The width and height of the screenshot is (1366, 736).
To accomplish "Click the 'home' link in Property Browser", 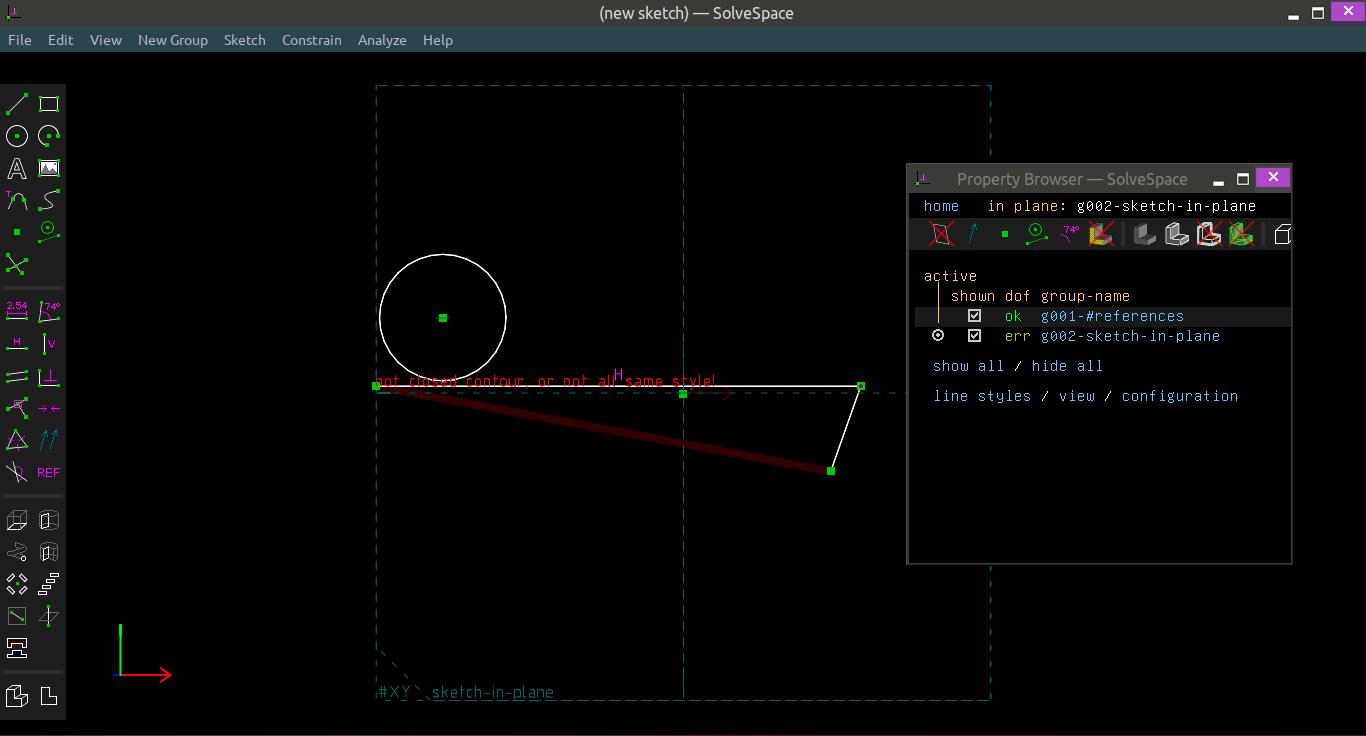I will coord(940,206).
